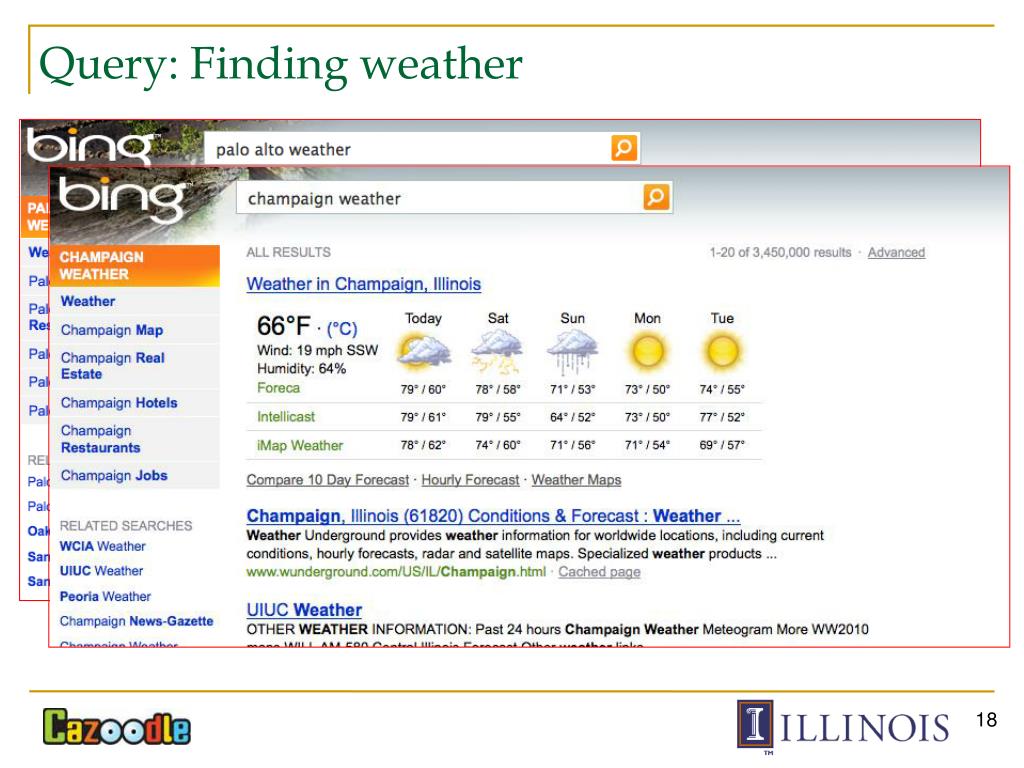Click the Tue sunny weather icon

pos(722,351)
